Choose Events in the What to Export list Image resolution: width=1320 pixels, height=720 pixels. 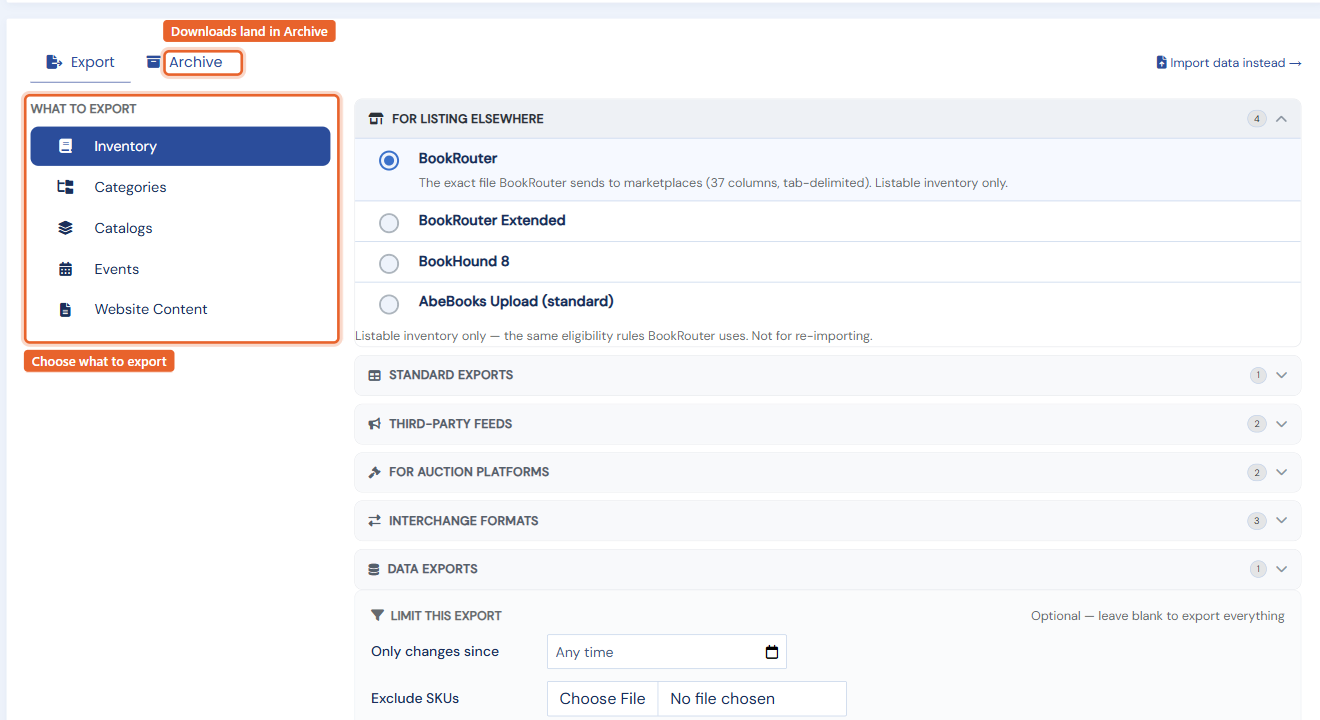pyautogui.click(x=180, y=269)
